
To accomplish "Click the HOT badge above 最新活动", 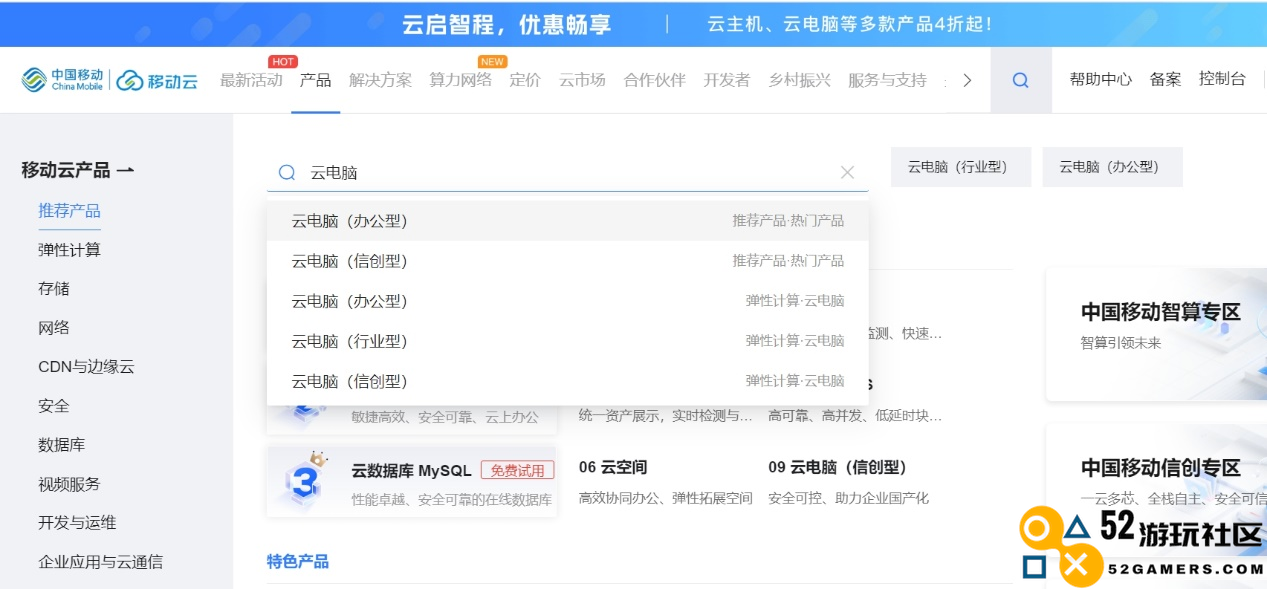I will click(283, 61).
